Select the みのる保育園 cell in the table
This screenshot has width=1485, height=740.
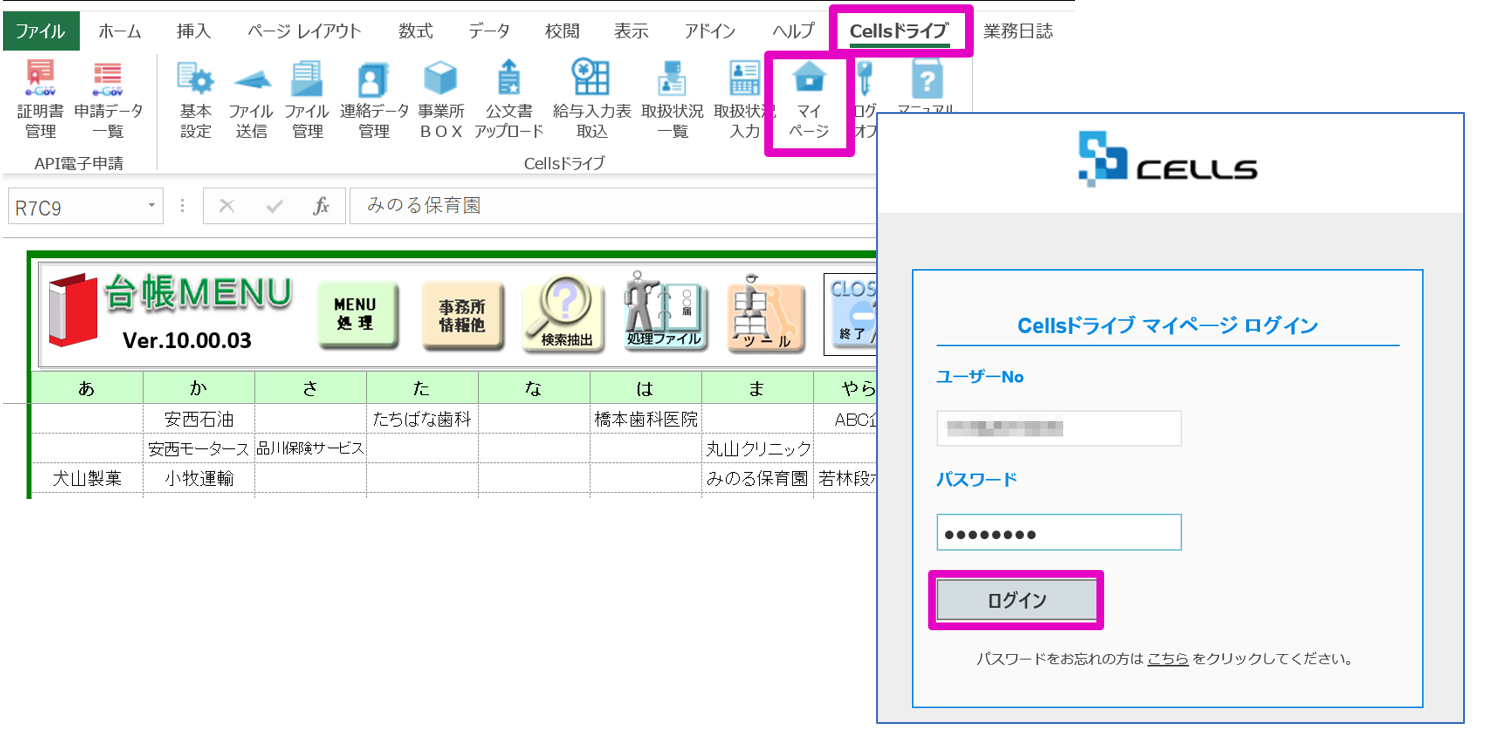pyautogui.click(x=759, y=478)
